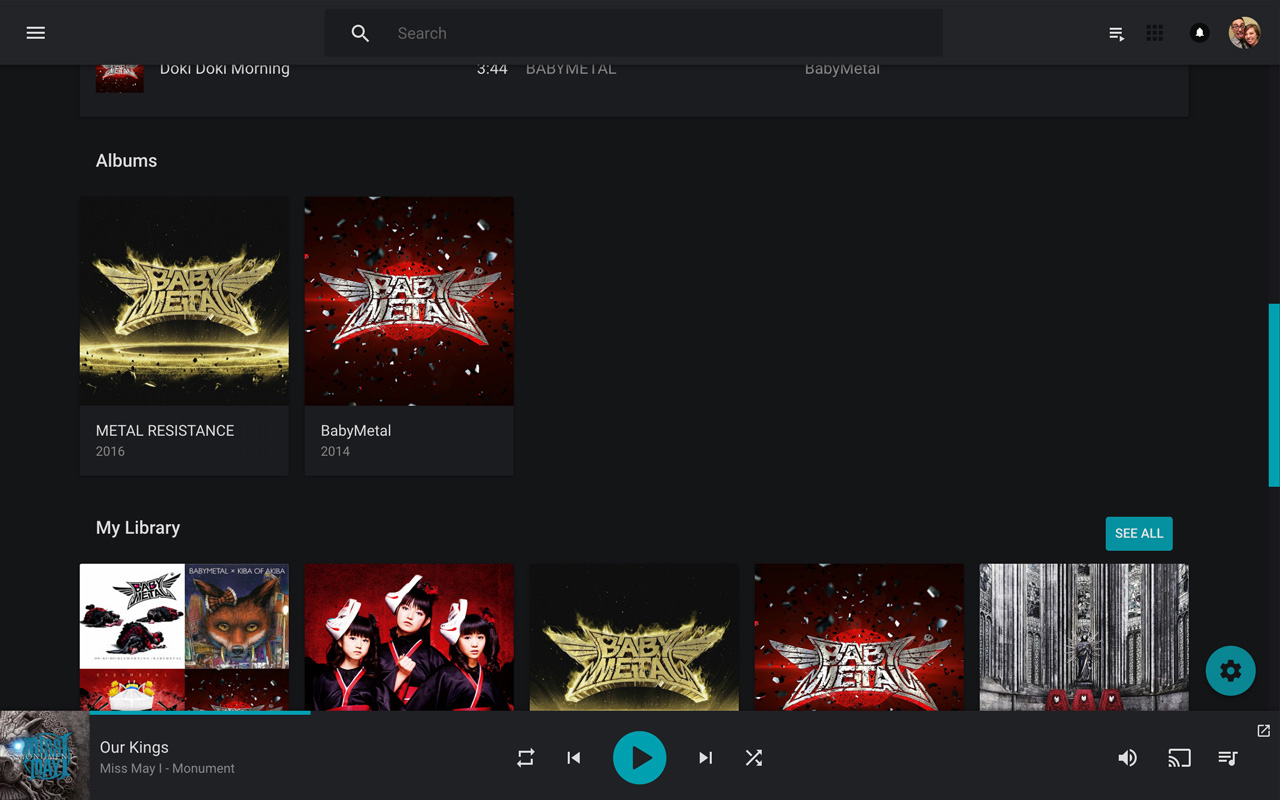Open the hamburger navigation menu

pos(36,33)
